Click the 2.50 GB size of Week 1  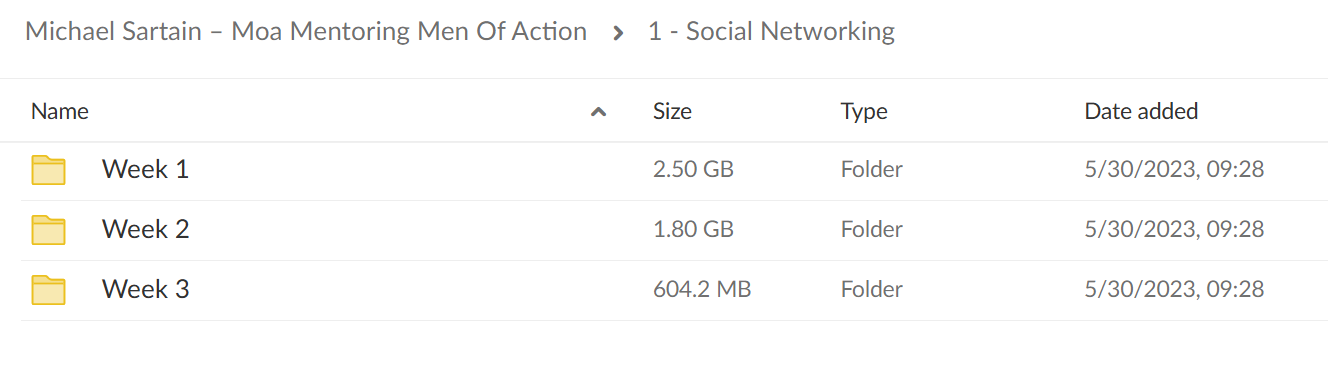coord(693,170)
